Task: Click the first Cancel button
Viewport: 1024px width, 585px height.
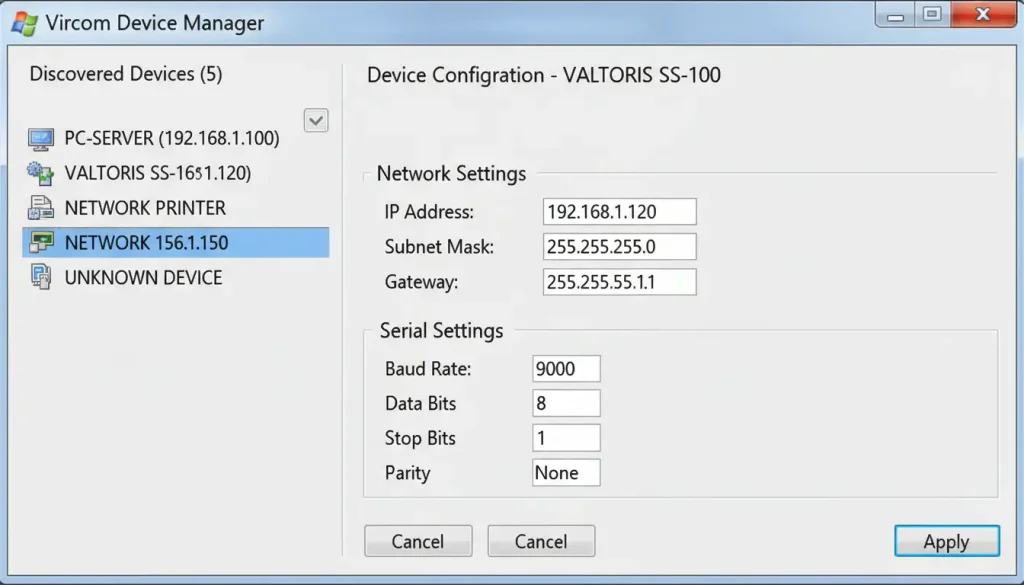Action: (x=418, y=541)
